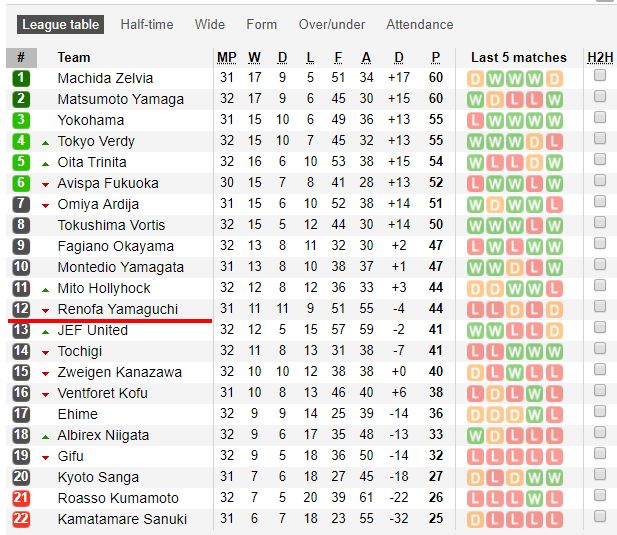Tick the H2H checkbox for Kyoto Sanga

tap(600, 475)
